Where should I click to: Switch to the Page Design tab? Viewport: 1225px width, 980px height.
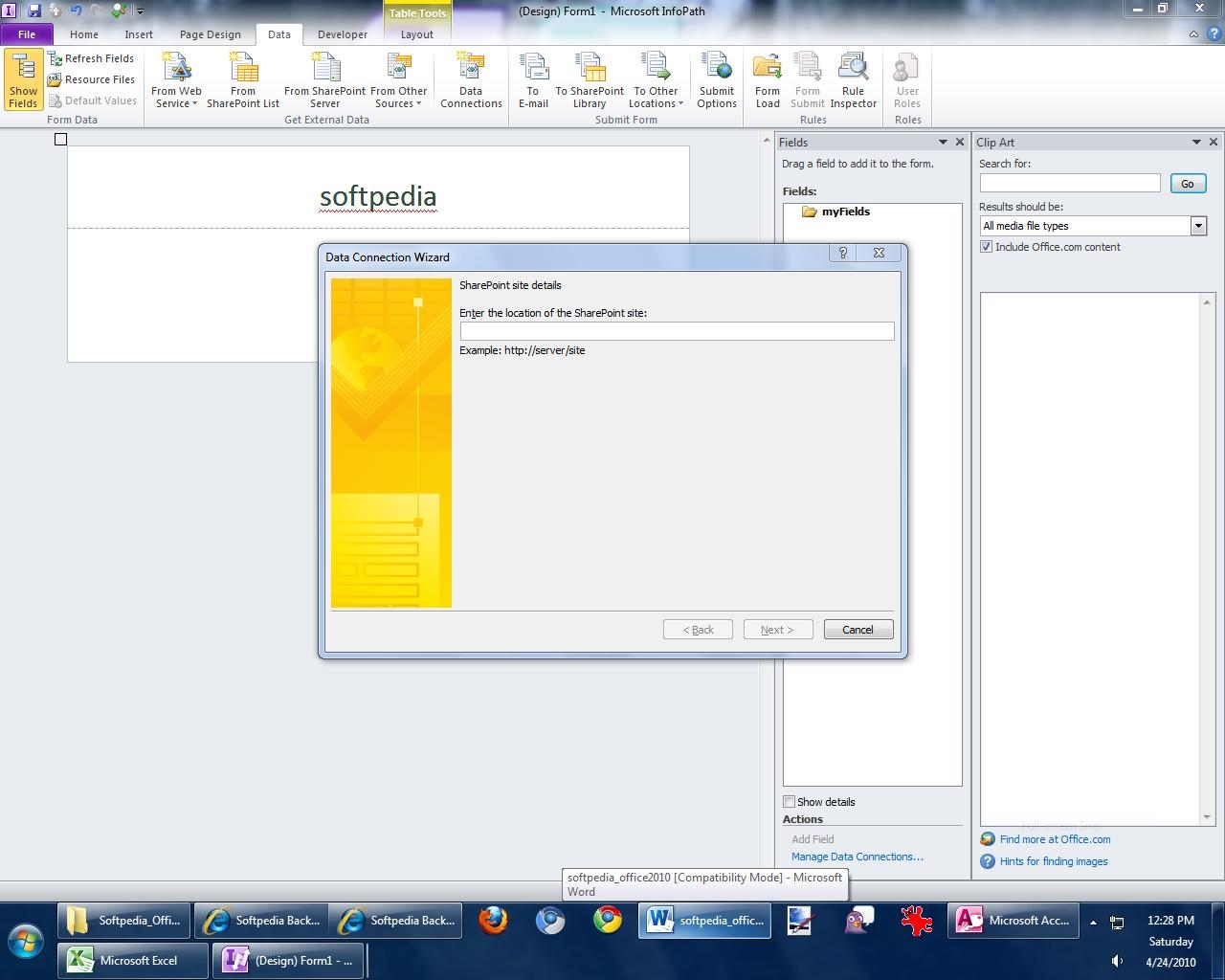click(211, 34)
